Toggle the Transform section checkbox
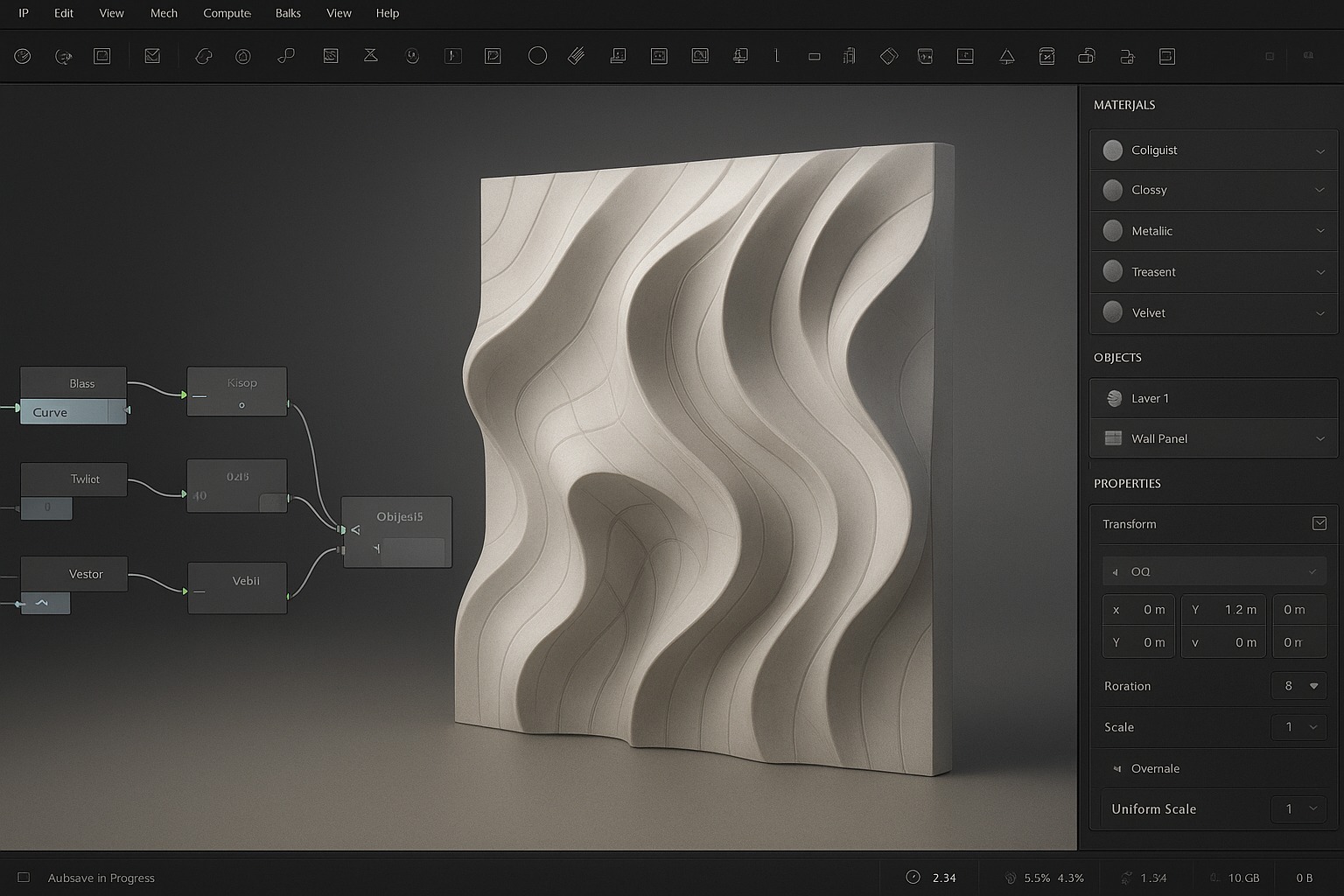1344x896 pixels. [1319, 523]
